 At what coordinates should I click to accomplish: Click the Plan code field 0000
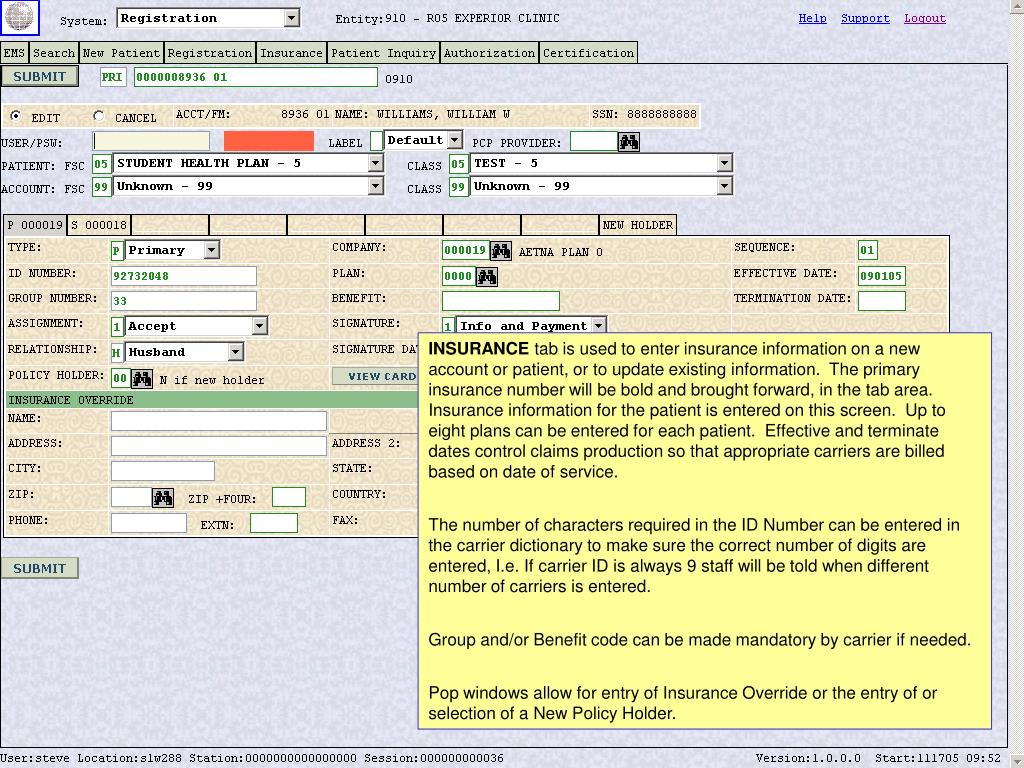pos(458,276)
